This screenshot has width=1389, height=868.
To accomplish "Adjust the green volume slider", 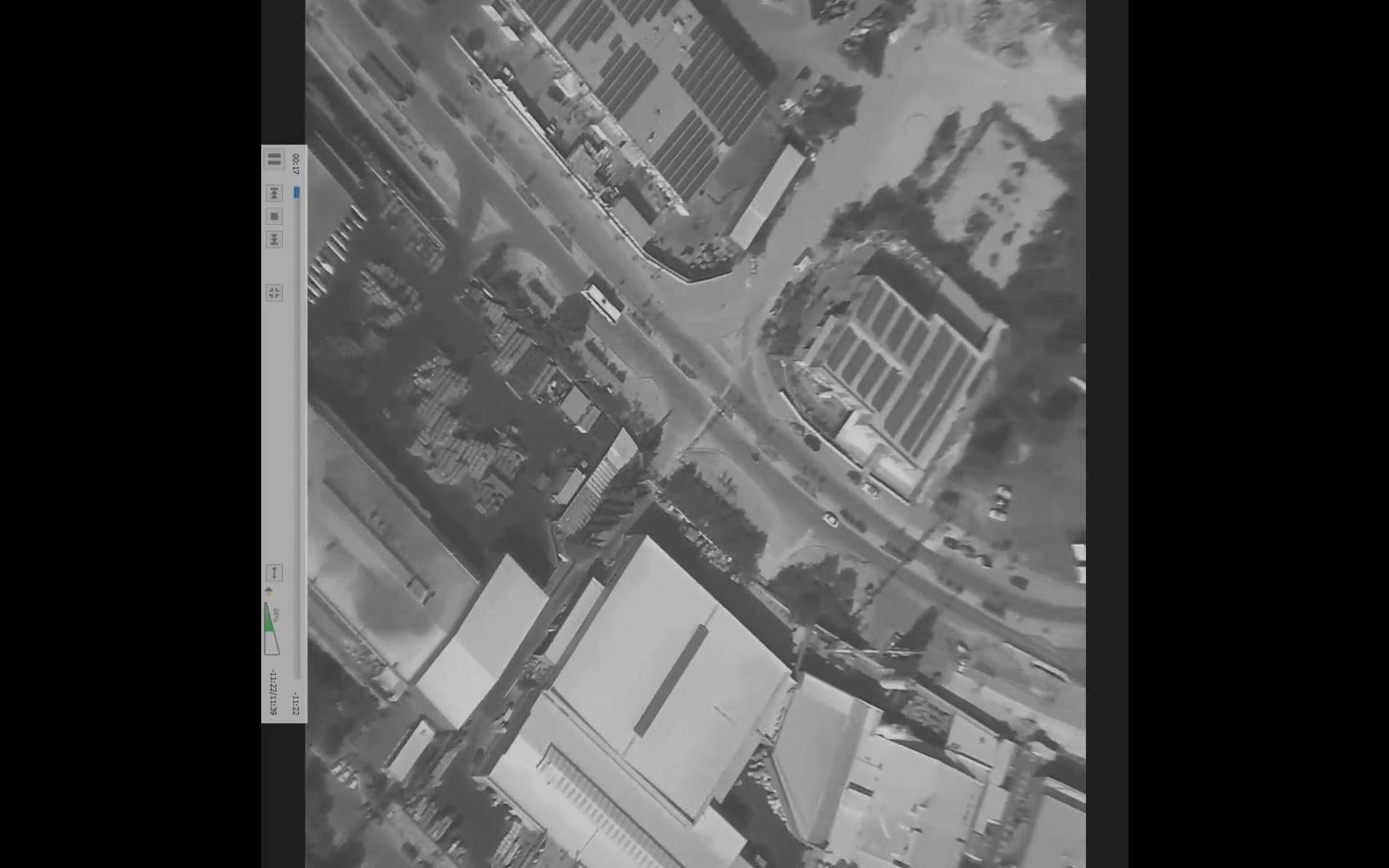I will point(271,629).
